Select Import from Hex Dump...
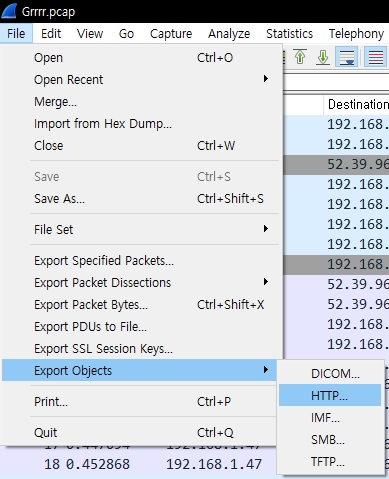The width and height of the screenshot is (389, 479). coord(140,124)
